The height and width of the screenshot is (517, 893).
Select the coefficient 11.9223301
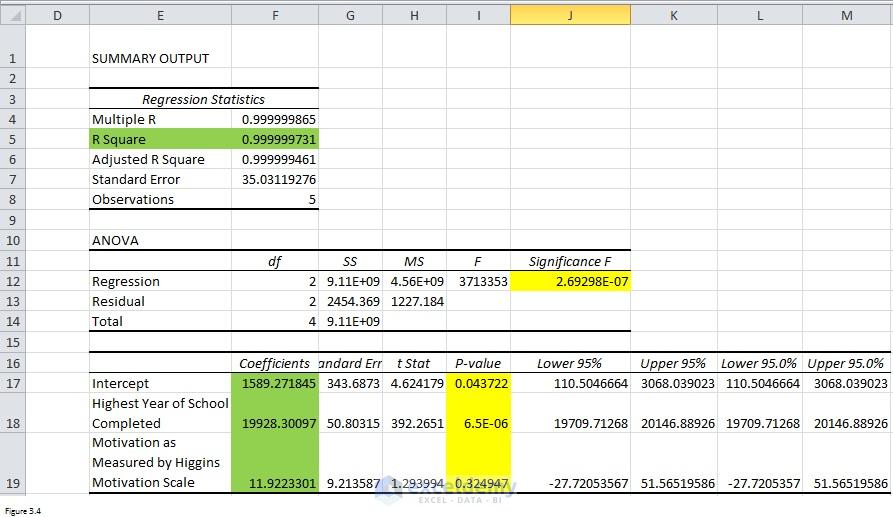275,463
